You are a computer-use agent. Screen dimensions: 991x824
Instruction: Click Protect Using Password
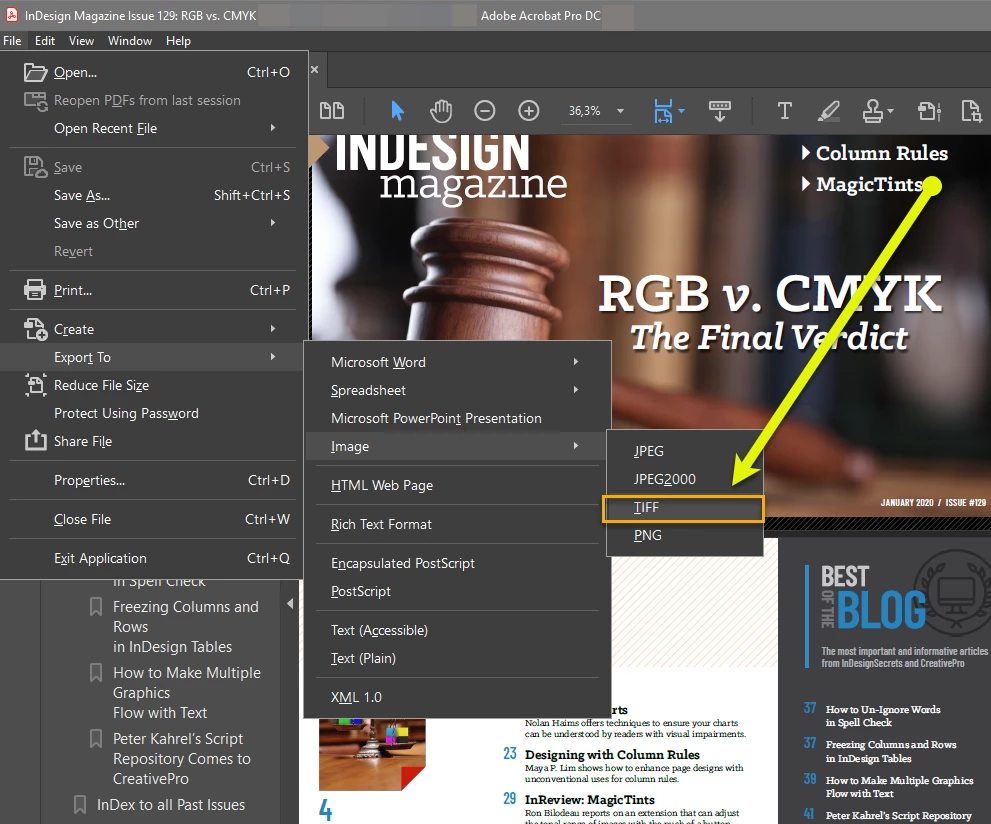[152, 413]
